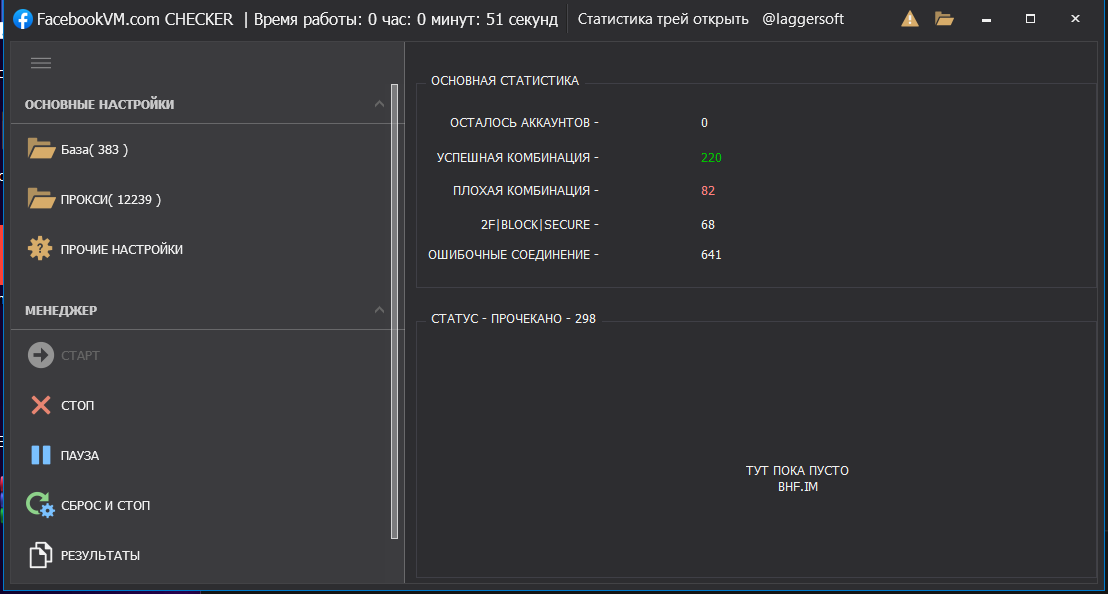Click the BHF.IM text
The image size is (1108, 594).
click(x=798, y=487)
